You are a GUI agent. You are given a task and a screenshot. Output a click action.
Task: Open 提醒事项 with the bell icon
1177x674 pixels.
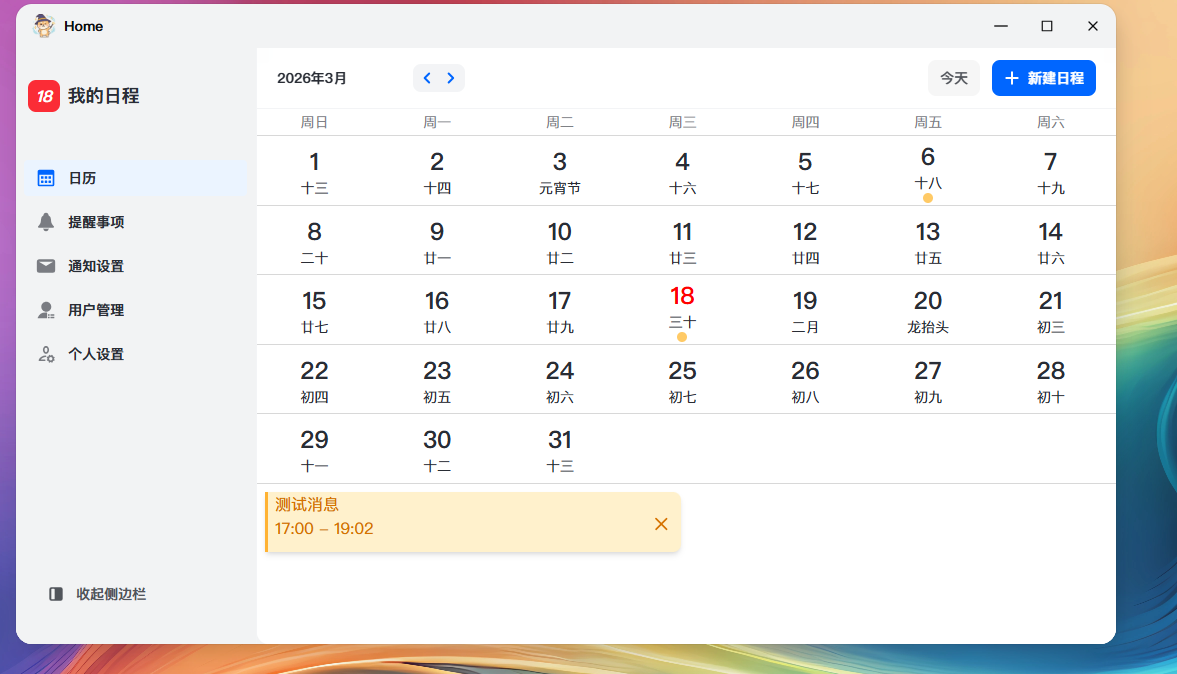(95, 222)
